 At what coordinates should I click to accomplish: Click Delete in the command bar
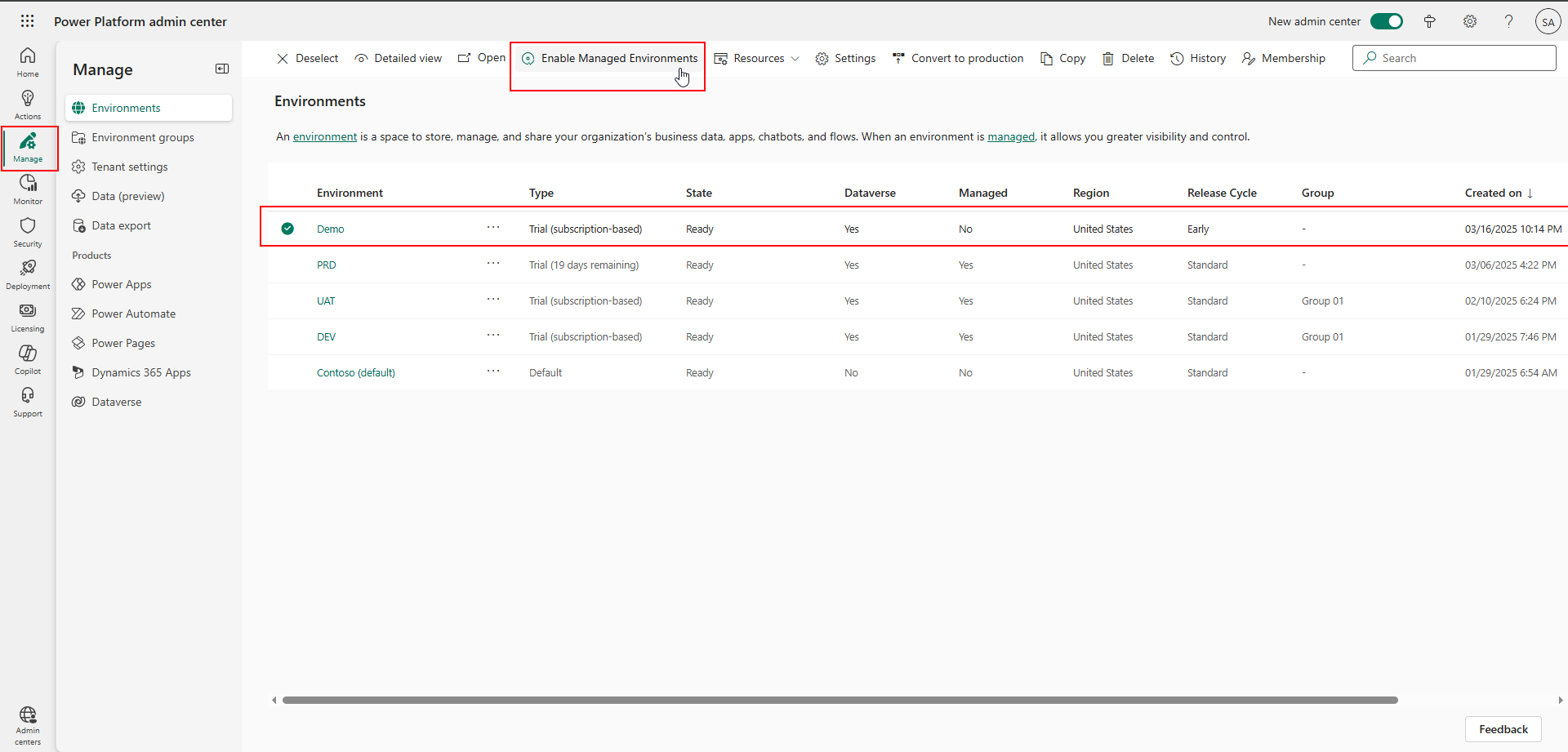pyautogui.click(x=1128, y=58)
